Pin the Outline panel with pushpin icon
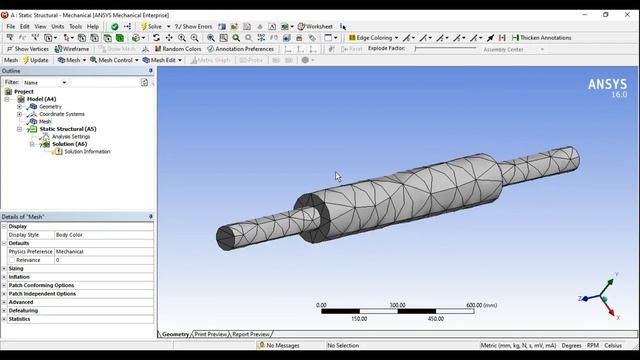Screen dimensions: 640x360 (151, 71)
